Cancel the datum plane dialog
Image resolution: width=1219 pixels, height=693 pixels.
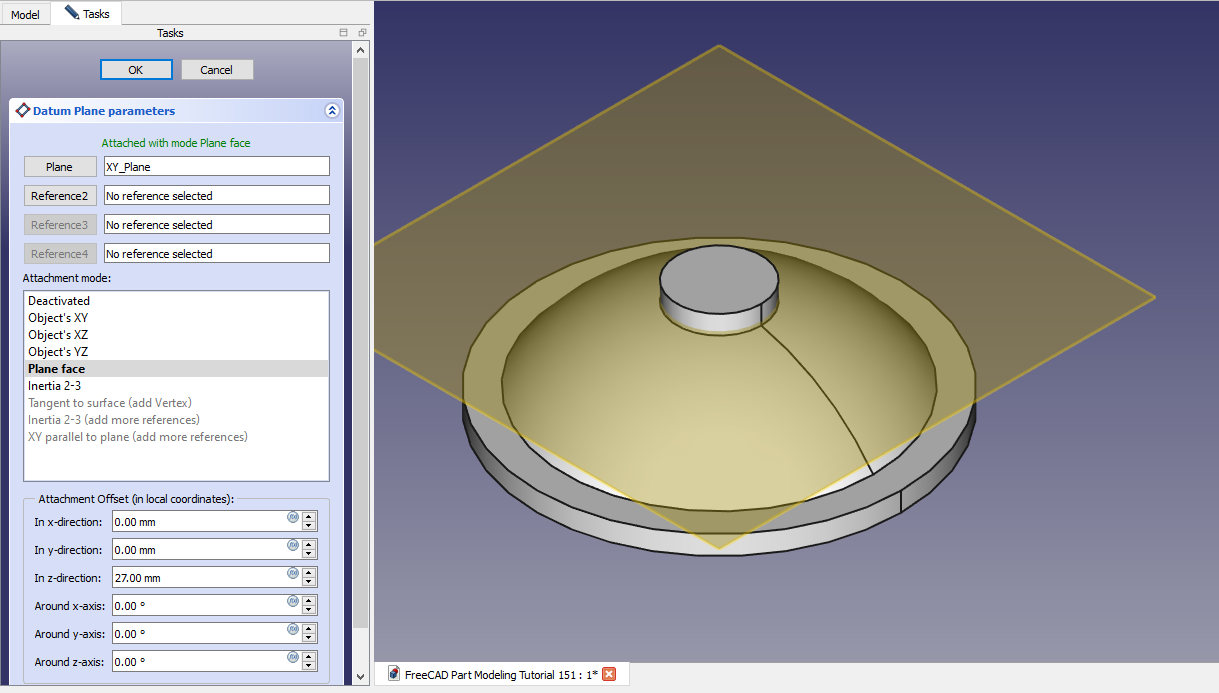(x=217, y=70)
